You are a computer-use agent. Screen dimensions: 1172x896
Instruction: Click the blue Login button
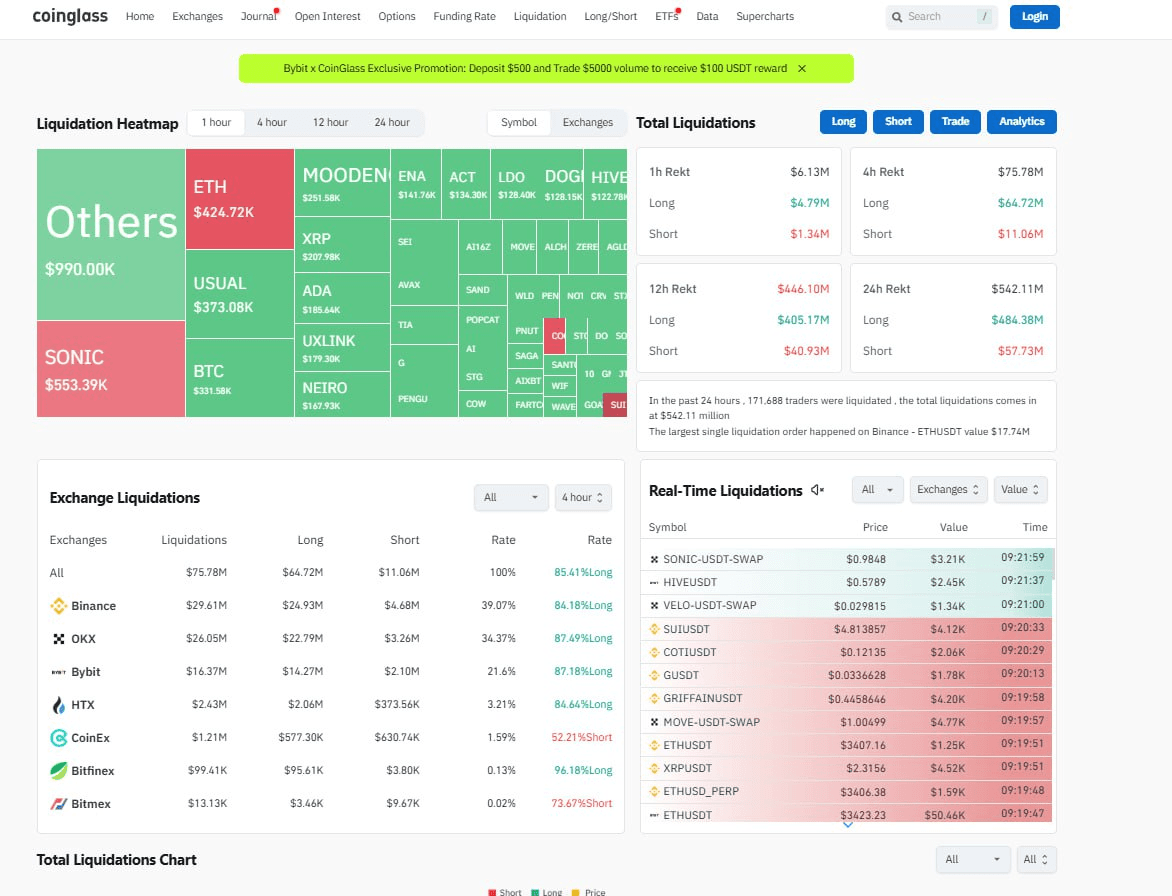click(x=1034, y=17)
